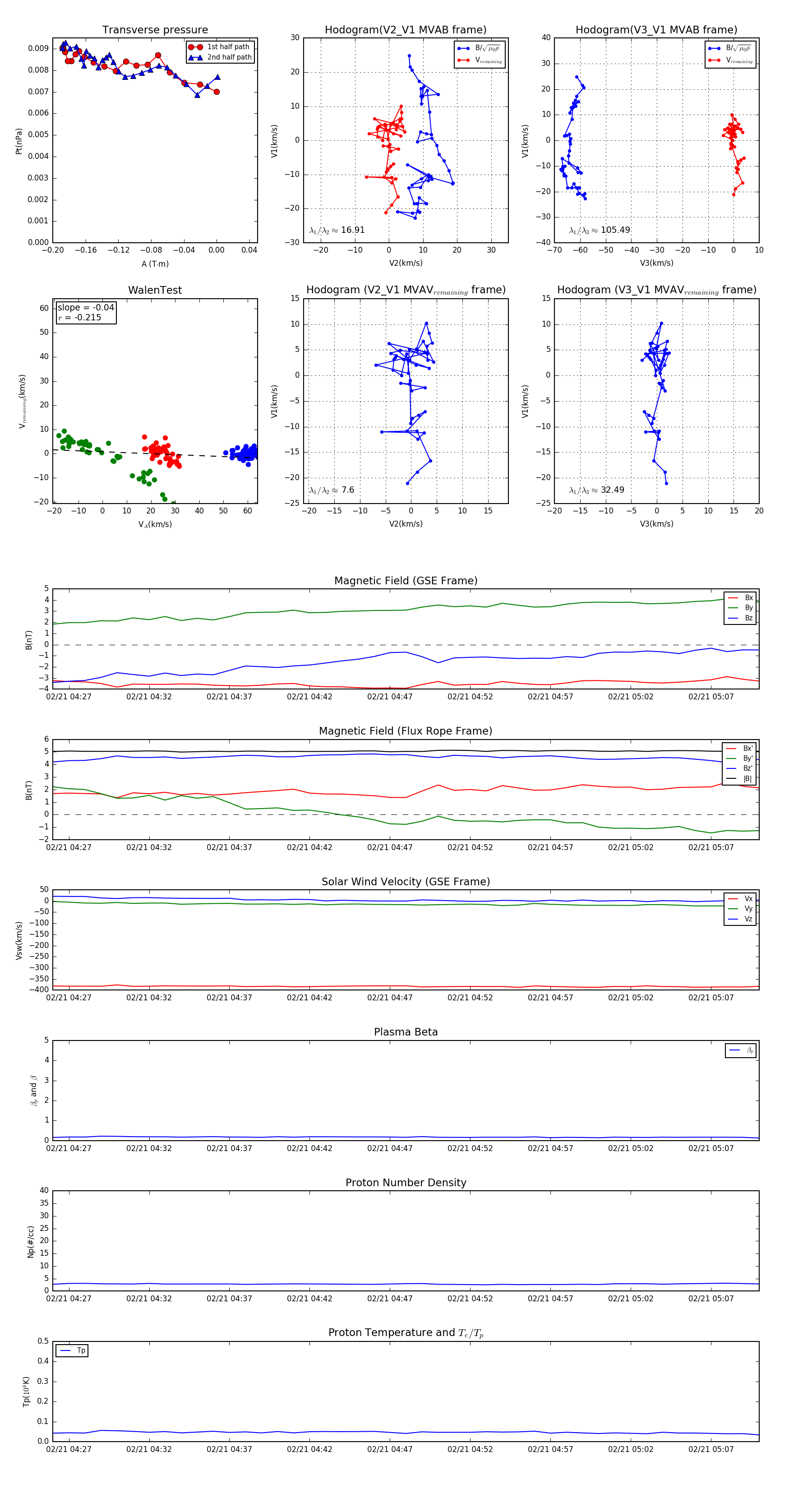Screen dimensions: 812x1489
Task: Select the 'Tp' legend entry
Action: pyautogui.click(x=72, y=1351)
